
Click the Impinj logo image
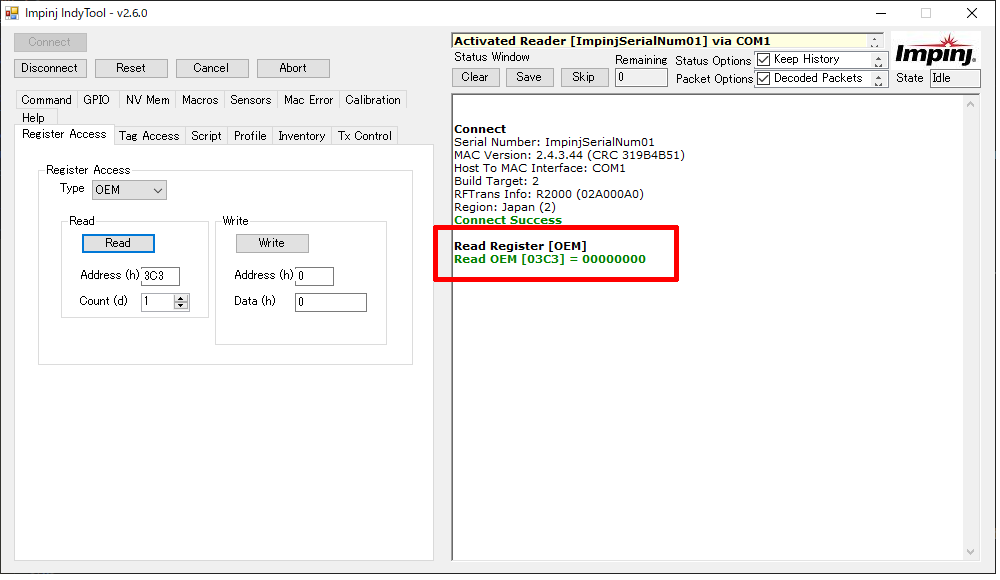pos(935,50)
